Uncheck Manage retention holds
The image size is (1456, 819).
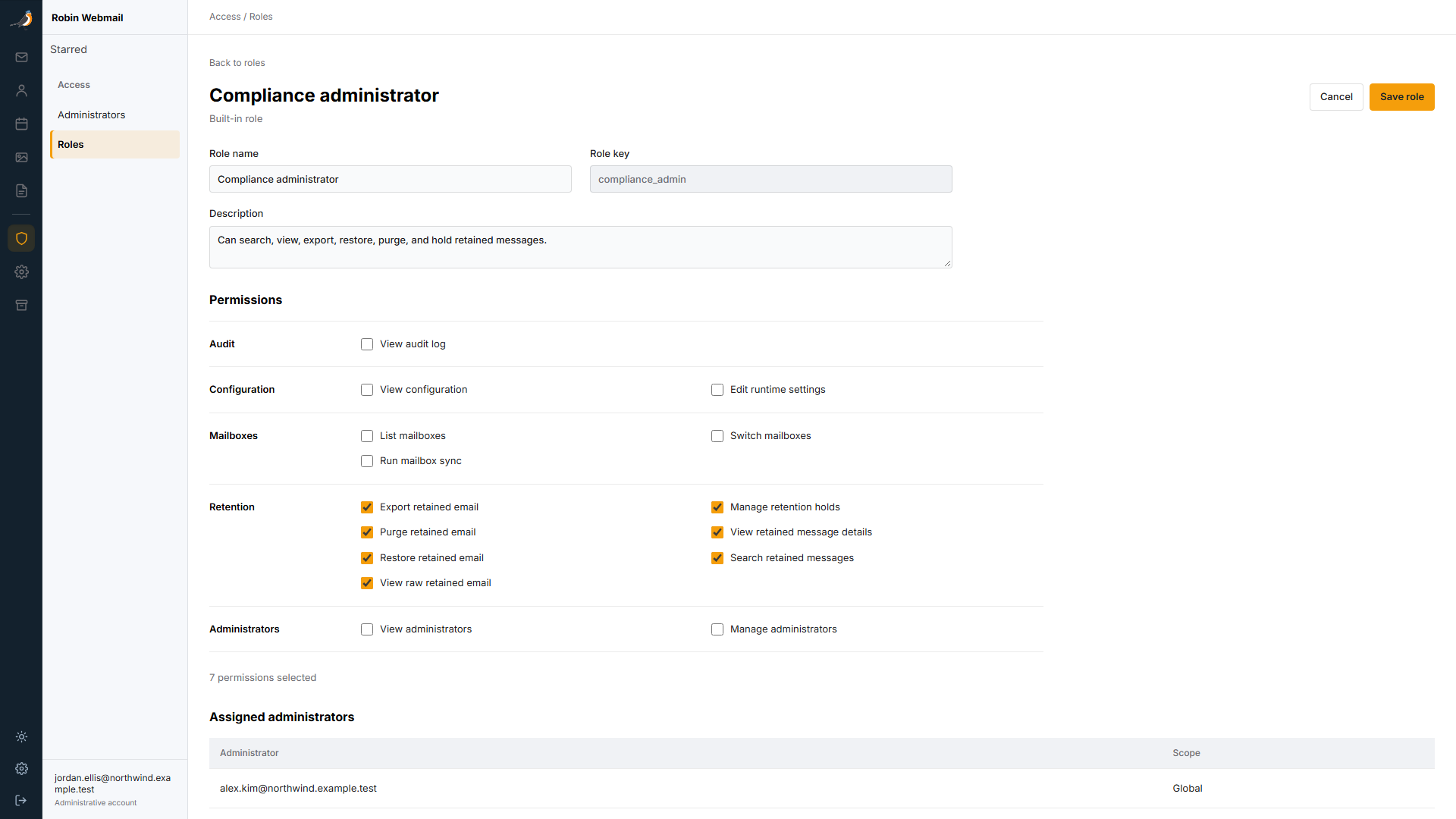coord(717,507)
